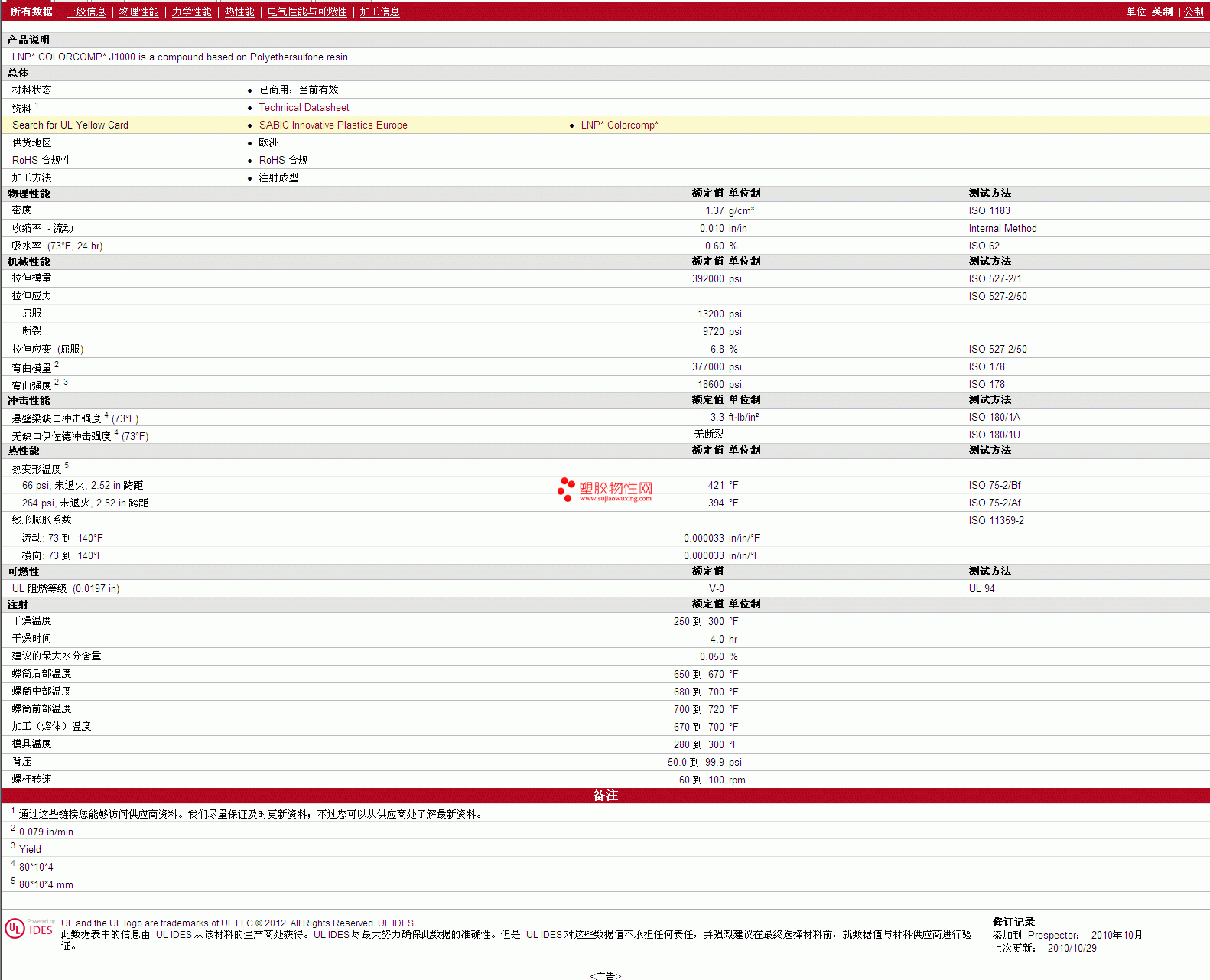The height and width of the screenshot is (980, 1210).
Task: Click the UL 94 test method
Action: 981,589
